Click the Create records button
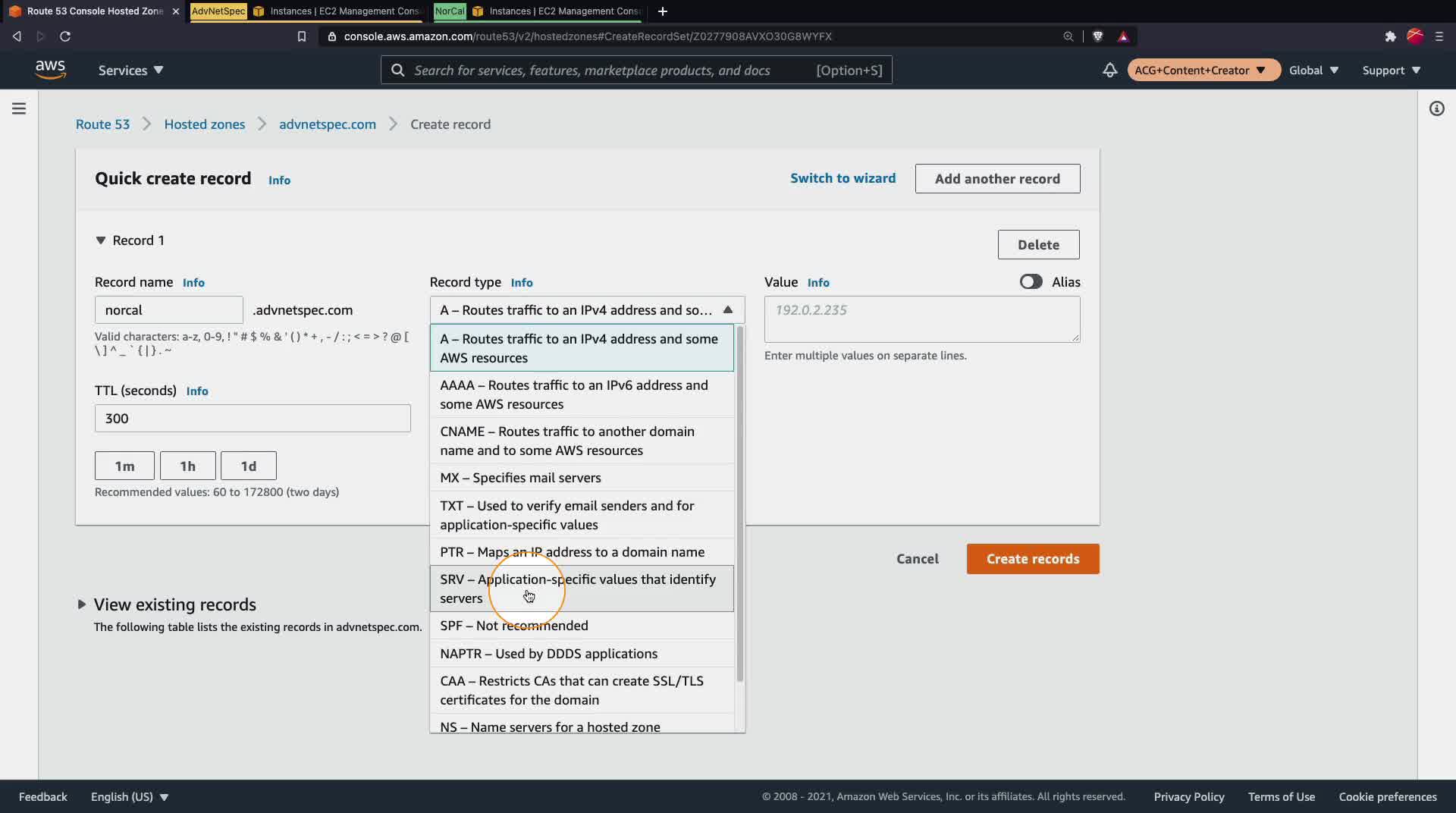 (1033, 559)
